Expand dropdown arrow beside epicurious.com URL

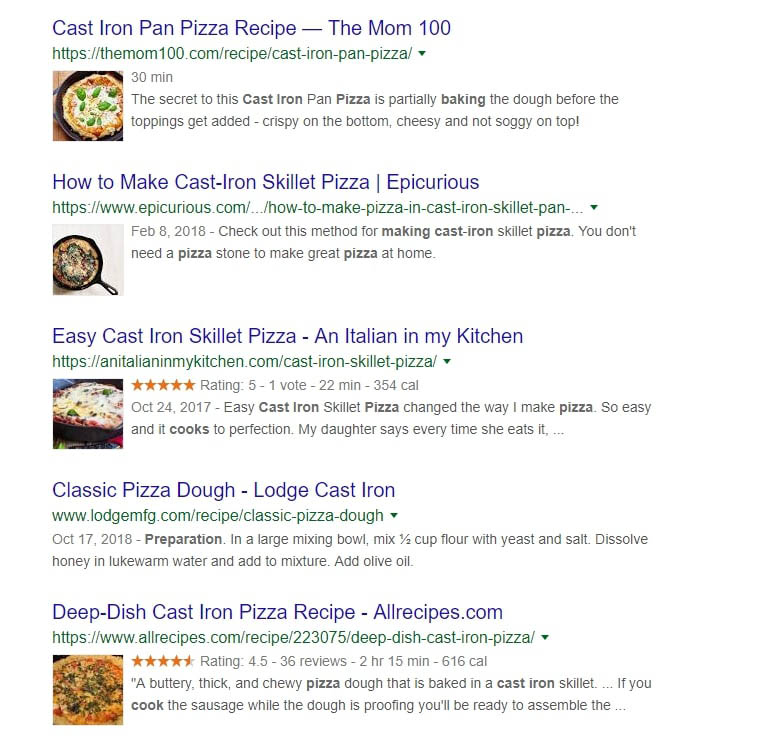594,208
